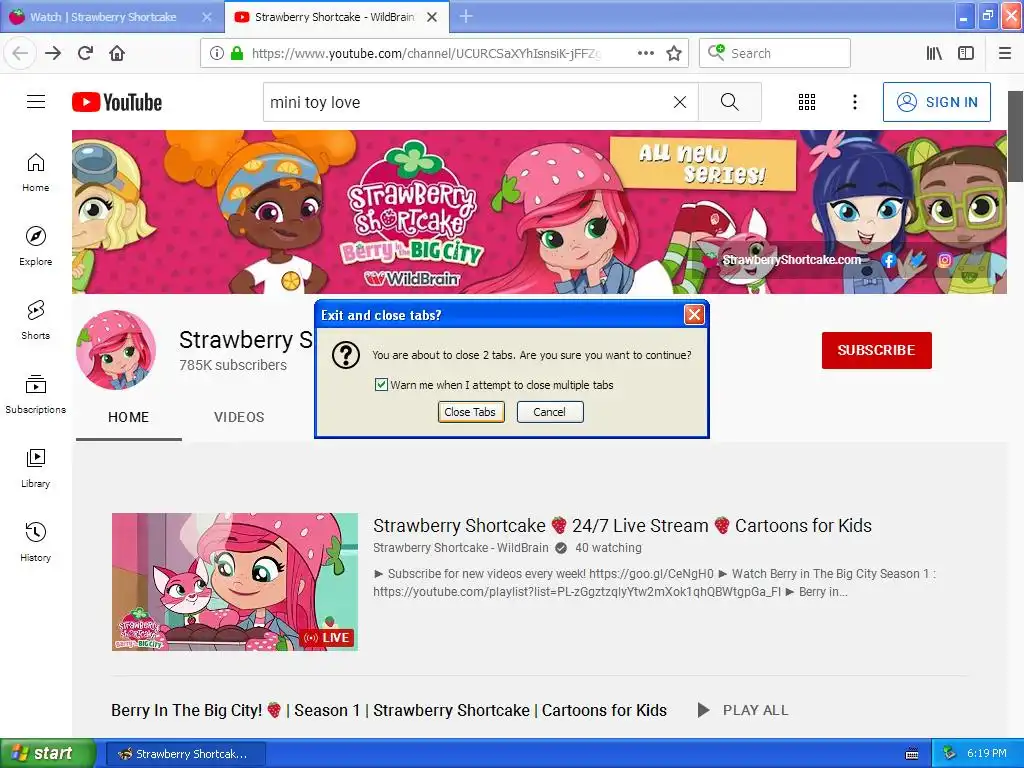Open page actions three-dot menu in address bar
Viewport: 1024px width, 768px height.
pyautogui.click(x=645, y=53)
